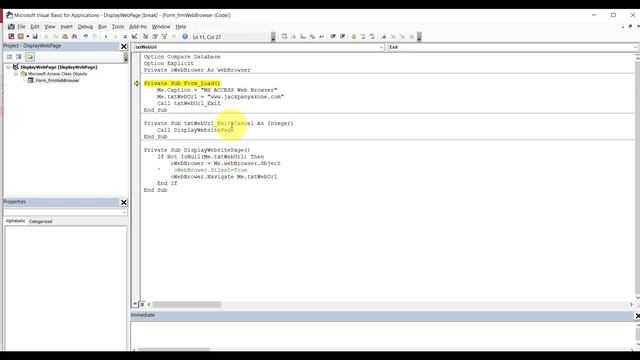Select Form_frmWebBrowser in project tree
Viewport: 640px width, 360px height.
57,80
